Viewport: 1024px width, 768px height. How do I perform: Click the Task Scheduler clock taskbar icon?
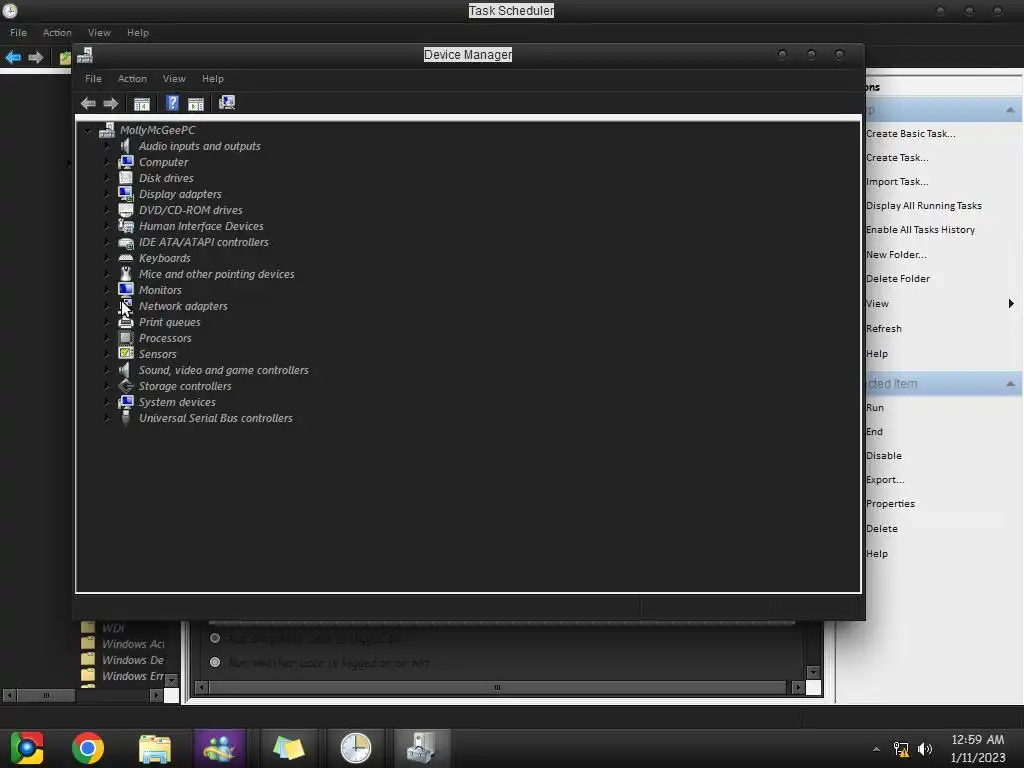point(355,748)
